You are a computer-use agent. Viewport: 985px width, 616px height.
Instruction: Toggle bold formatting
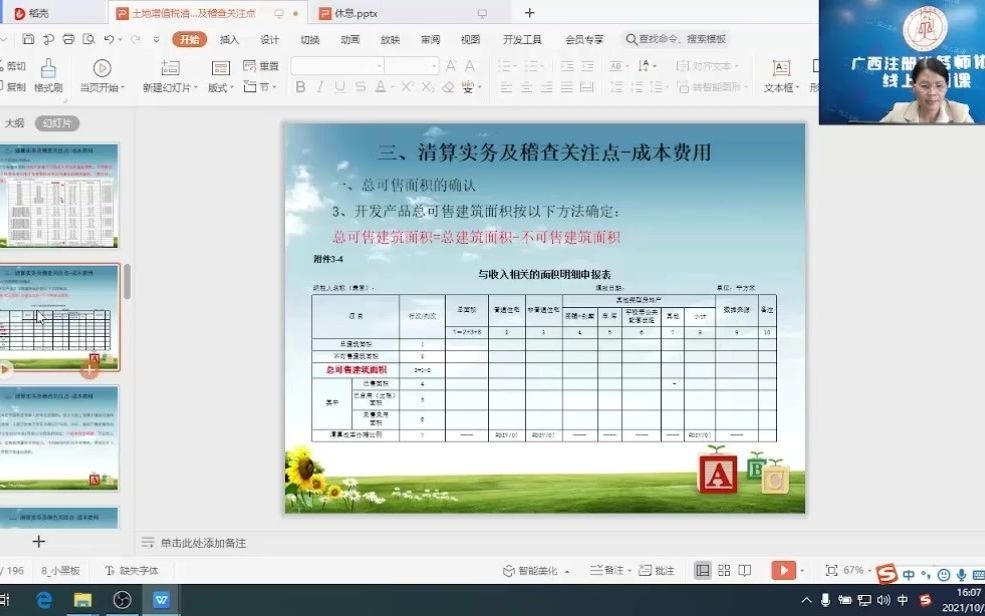pos(300,87)
